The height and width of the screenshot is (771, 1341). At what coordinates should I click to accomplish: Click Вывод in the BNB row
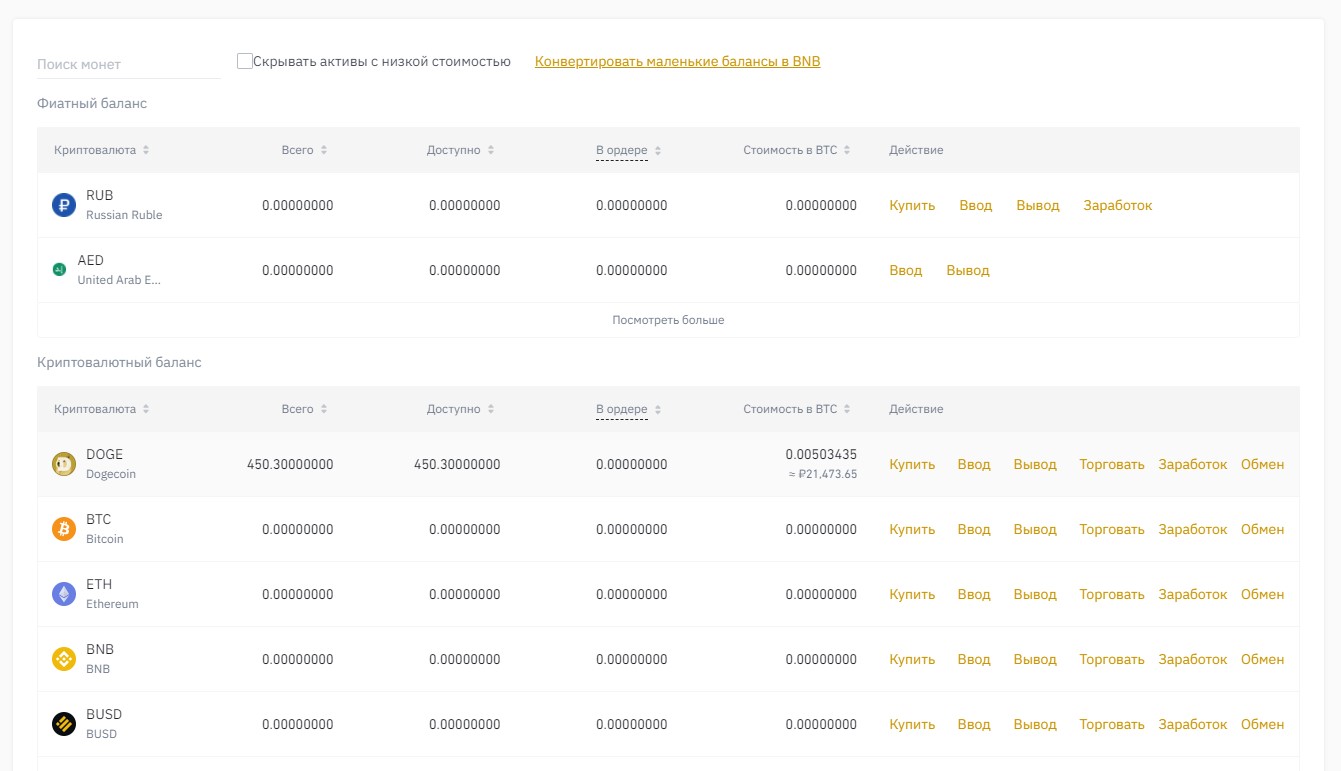point(1035,659)
